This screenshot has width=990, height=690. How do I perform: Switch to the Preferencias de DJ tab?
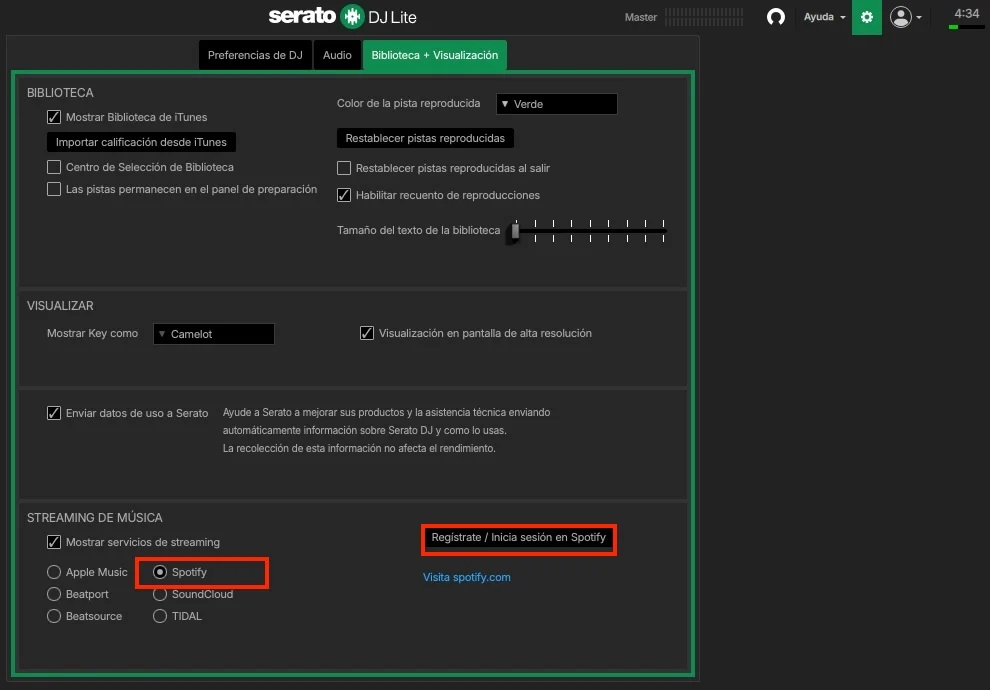pyautogui.click(x=255, y=55)
